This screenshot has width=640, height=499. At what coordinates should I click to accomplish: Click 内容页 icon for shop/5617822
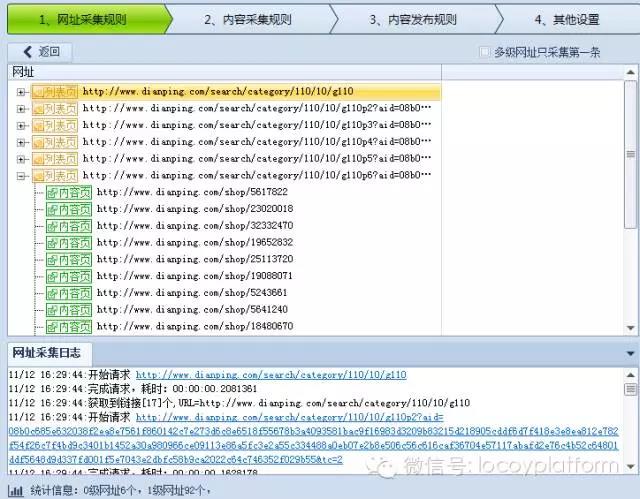(69, 193)
